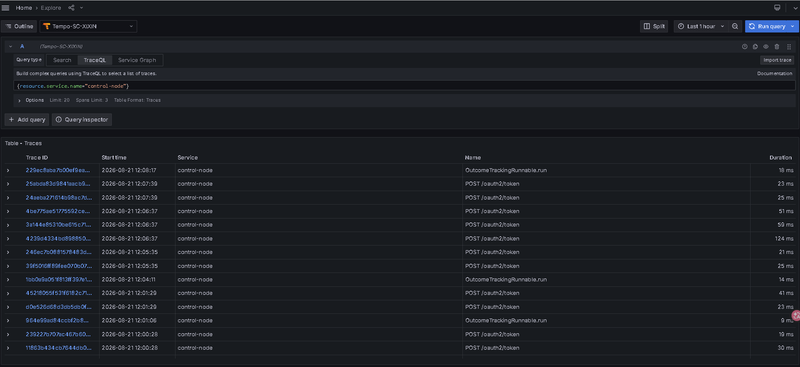Image resolution: width=800 pixels, height=367 pixels.
Task: Delete query A with trash icon
Action: [x=777, y=46]
